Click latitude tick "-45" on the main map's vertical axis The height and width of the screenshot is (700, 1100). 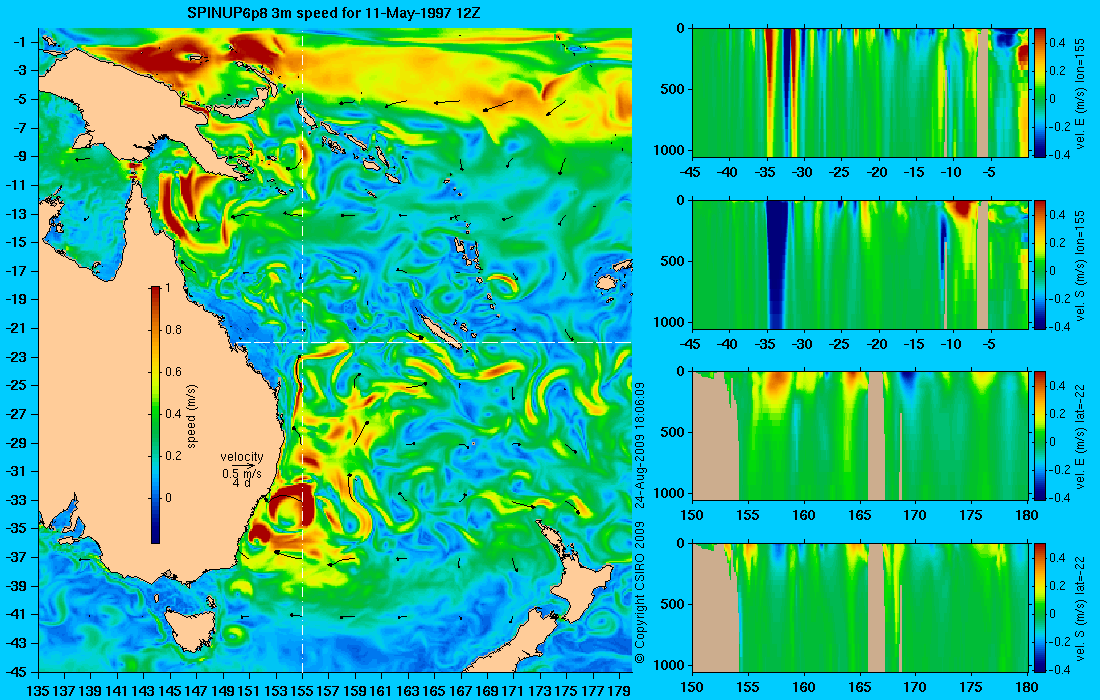[x=16, y=671]
